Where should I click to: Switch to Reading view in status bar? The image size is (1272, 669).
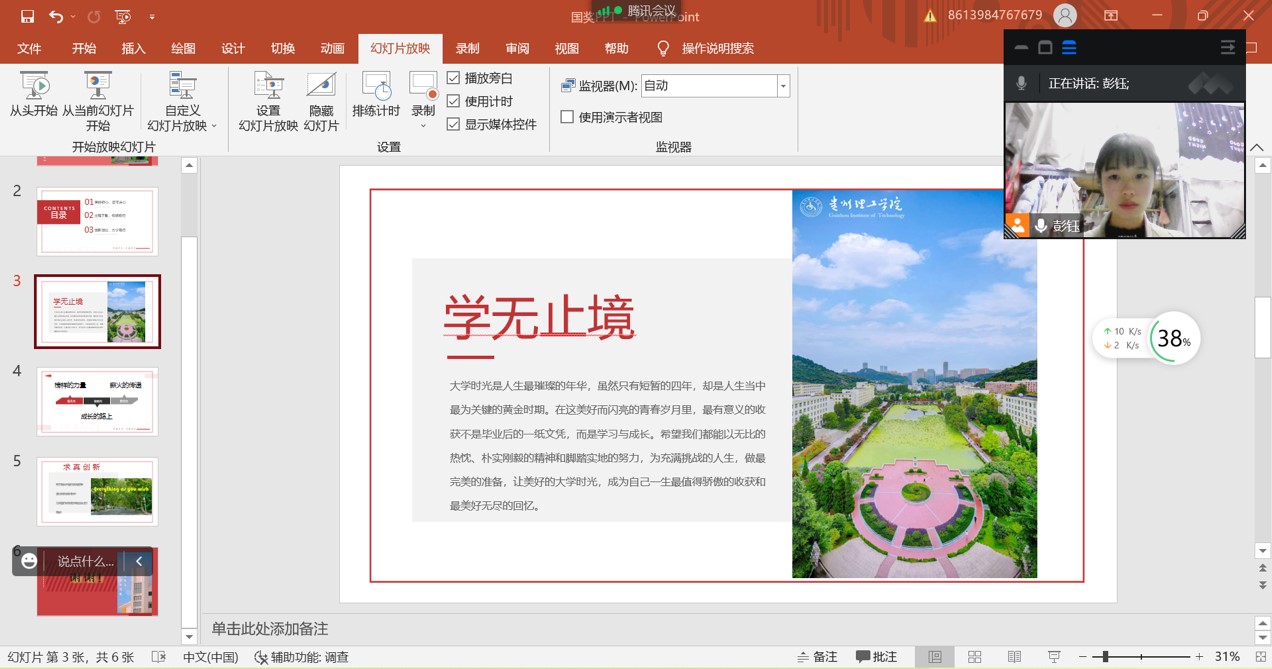coord(1014,657)
